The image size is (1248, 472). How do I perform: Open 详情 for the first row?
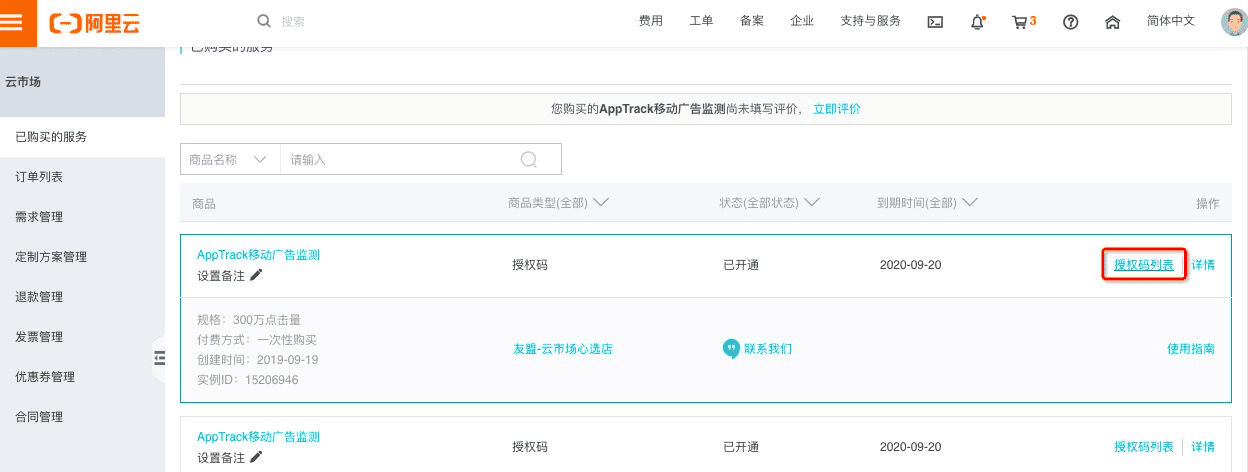tap(1203, 265)
